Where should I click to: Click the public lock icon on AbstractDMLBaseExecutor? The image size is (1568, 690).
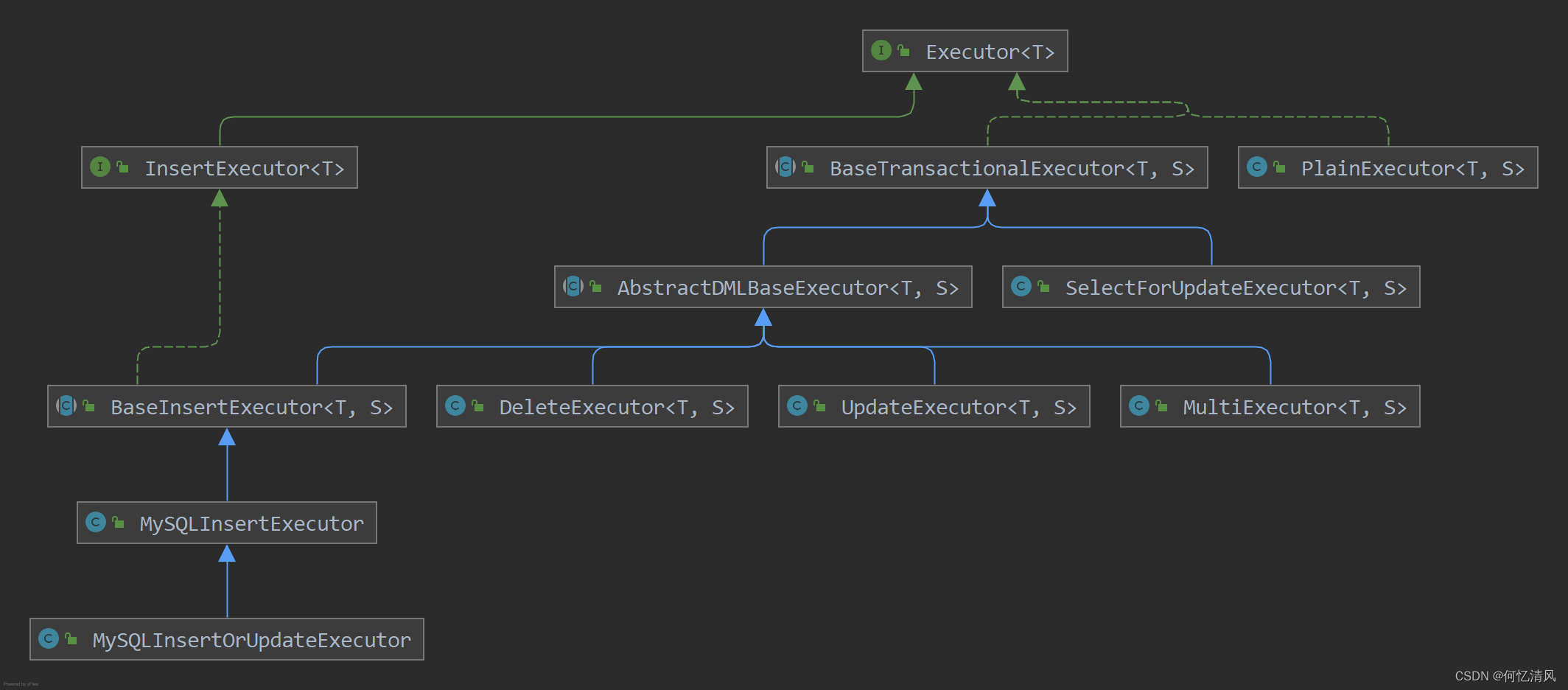595,287
